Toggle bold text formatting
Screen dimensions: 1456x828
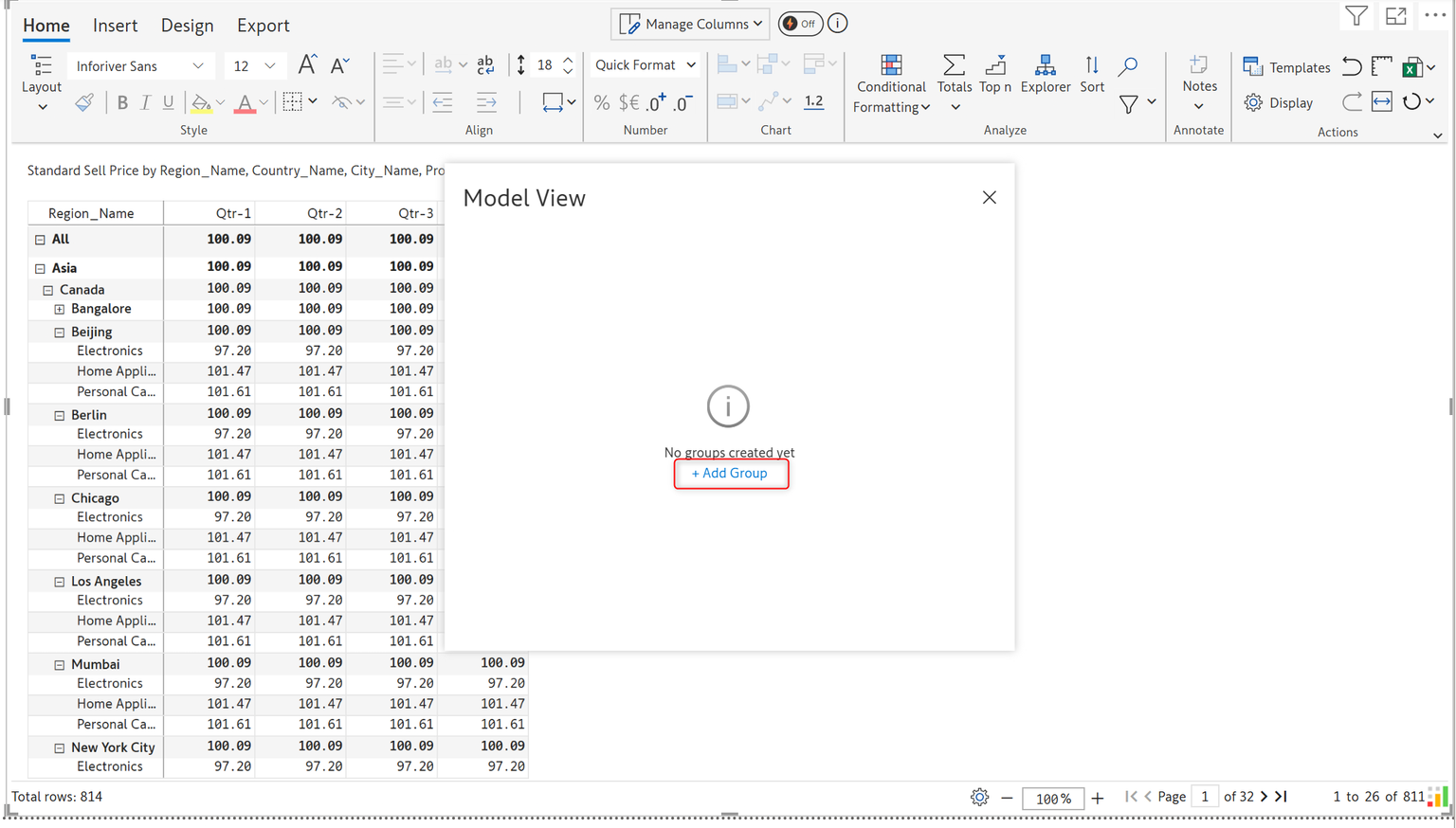[x=122, y=102]
